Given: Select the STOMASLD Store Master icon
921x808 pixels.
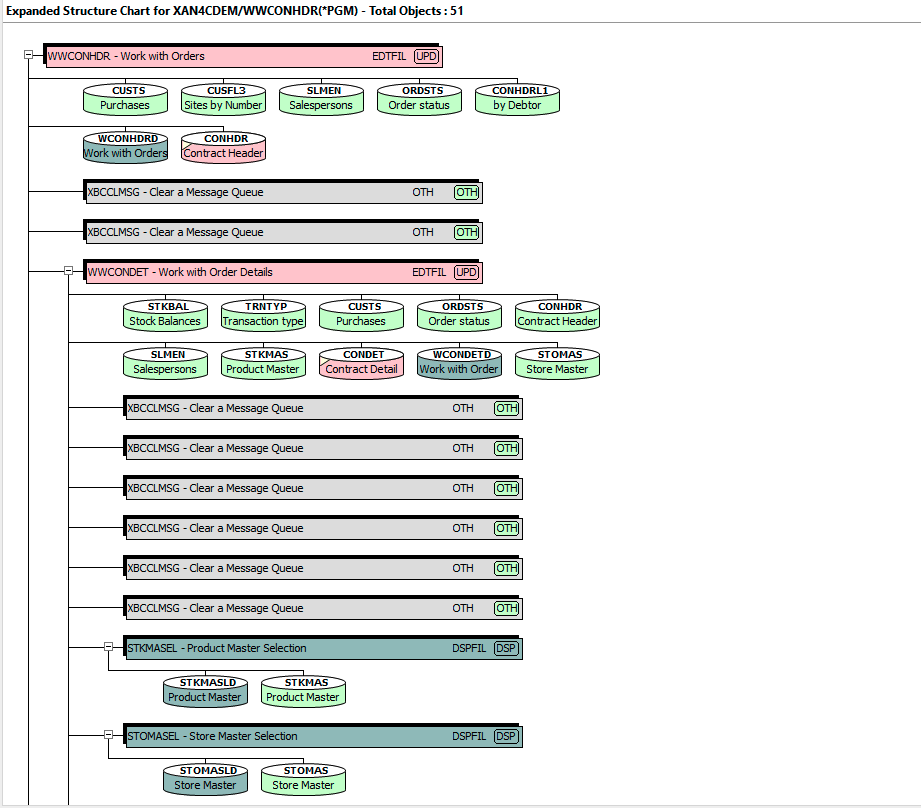Looking at the screenshot, I should pos(204,777).
